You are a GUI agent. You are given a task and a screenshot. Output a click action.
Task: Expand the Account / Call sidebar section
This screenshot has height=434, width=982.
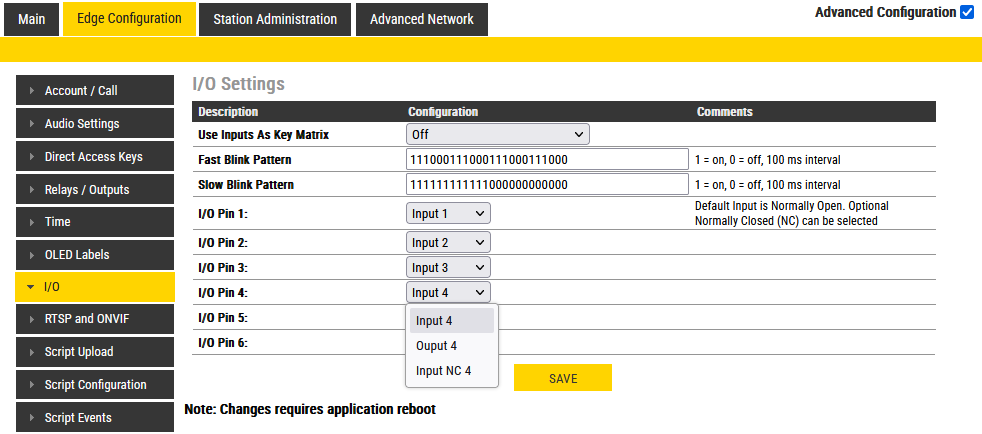(x=95, y=91)
